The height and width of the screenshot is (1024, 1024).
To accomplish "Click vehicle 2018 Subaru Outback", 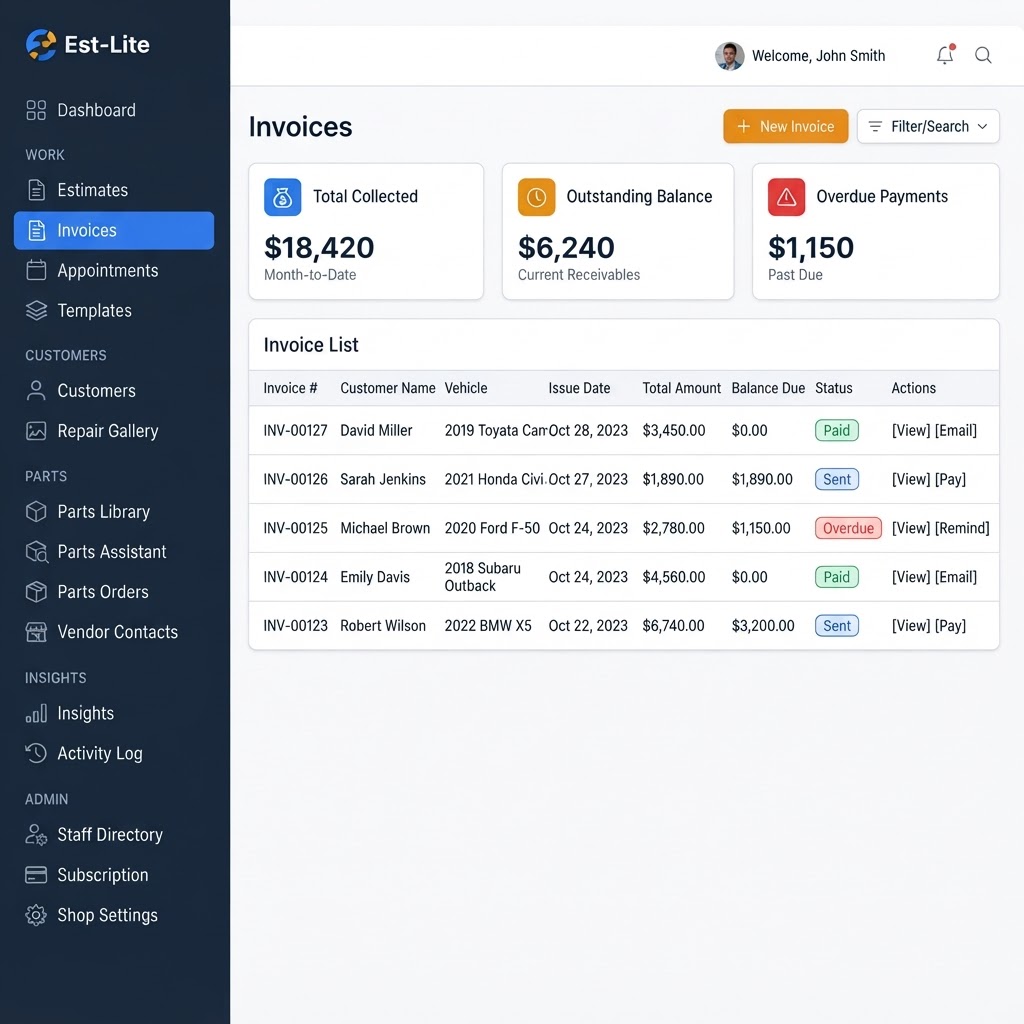I will [x=483, y=577].
